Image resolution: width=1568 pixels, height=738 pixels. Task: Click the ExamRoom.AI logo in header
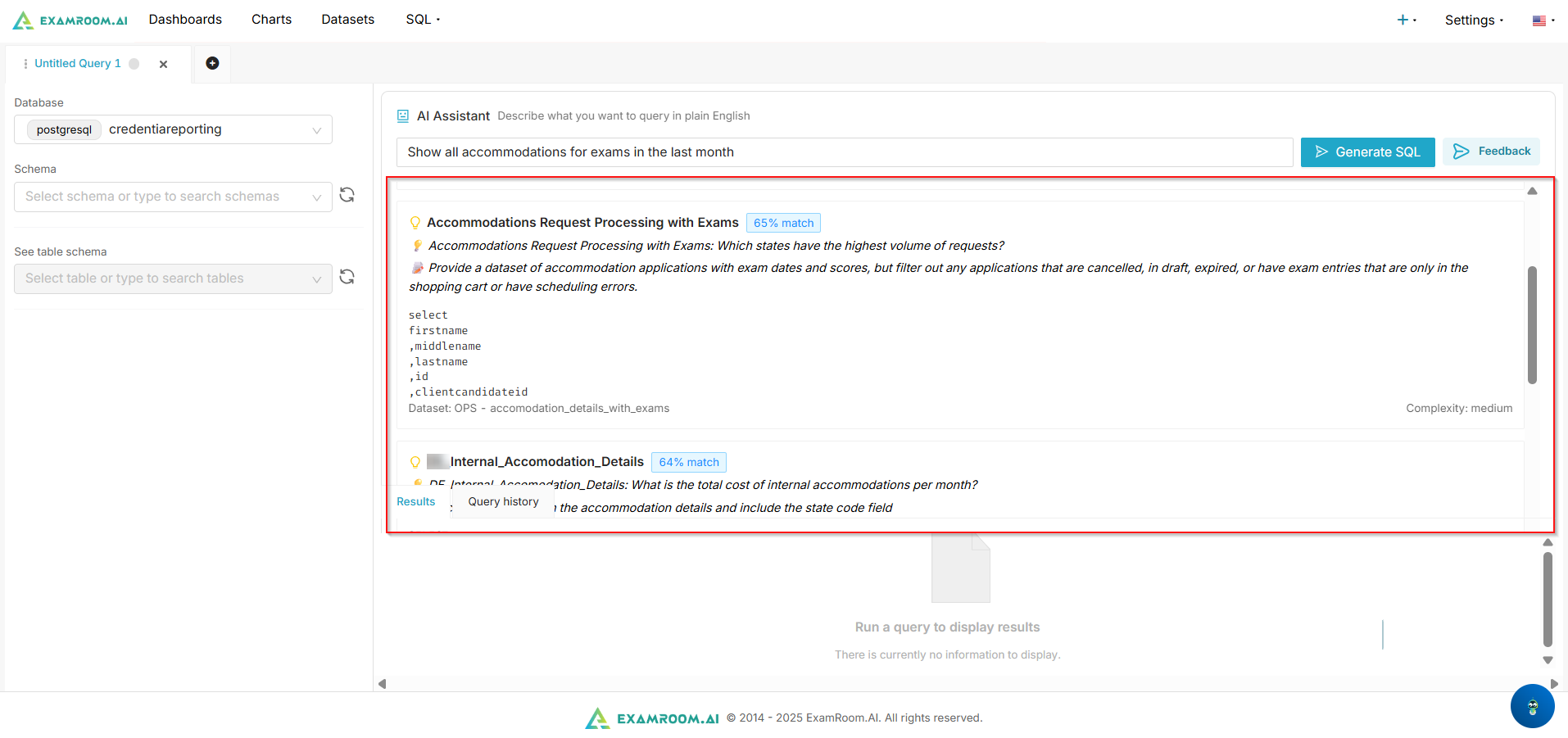(70, 20)
